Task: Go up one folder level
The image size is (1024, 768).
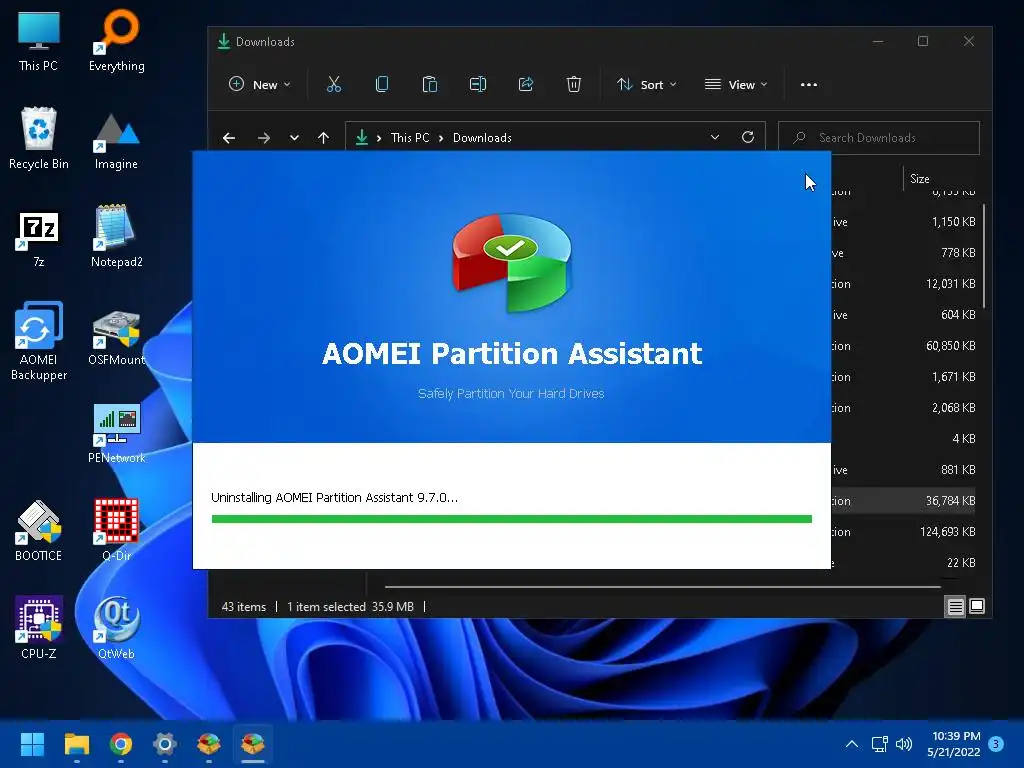Action: point(323,138)
